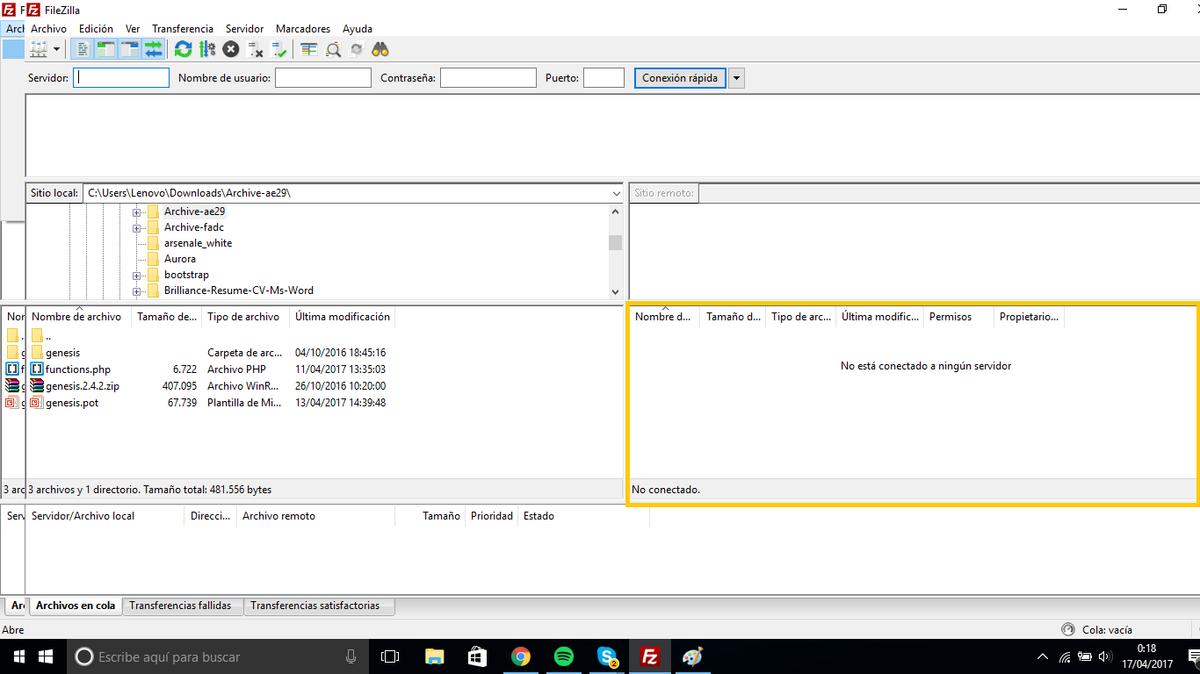Click the disconnect from server icon
Image resolution: width=1200 pixels, height=674 pixels.
tap(255, 49)
